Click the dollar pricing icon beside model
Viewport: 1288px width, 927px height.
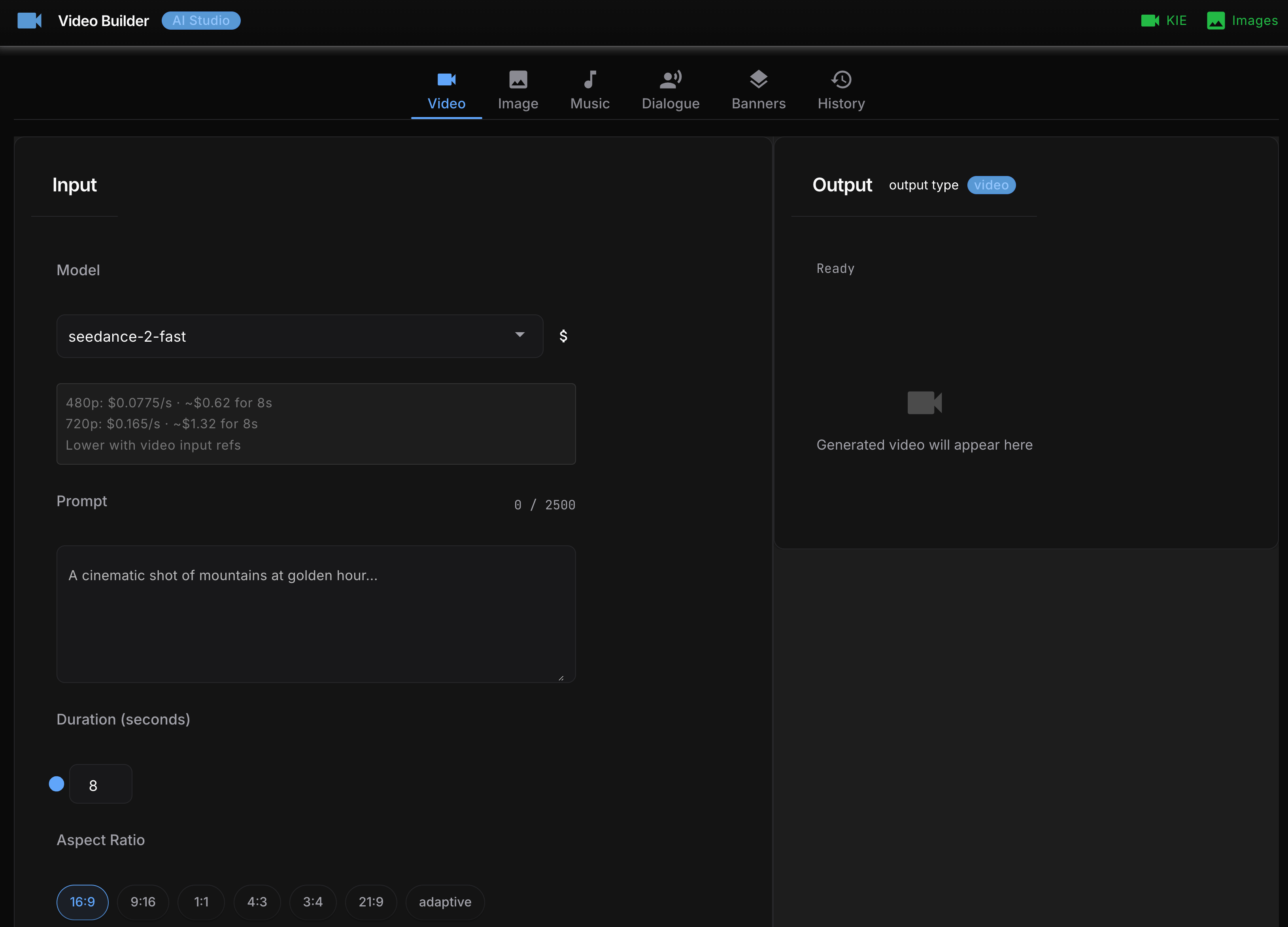[563, 336]
